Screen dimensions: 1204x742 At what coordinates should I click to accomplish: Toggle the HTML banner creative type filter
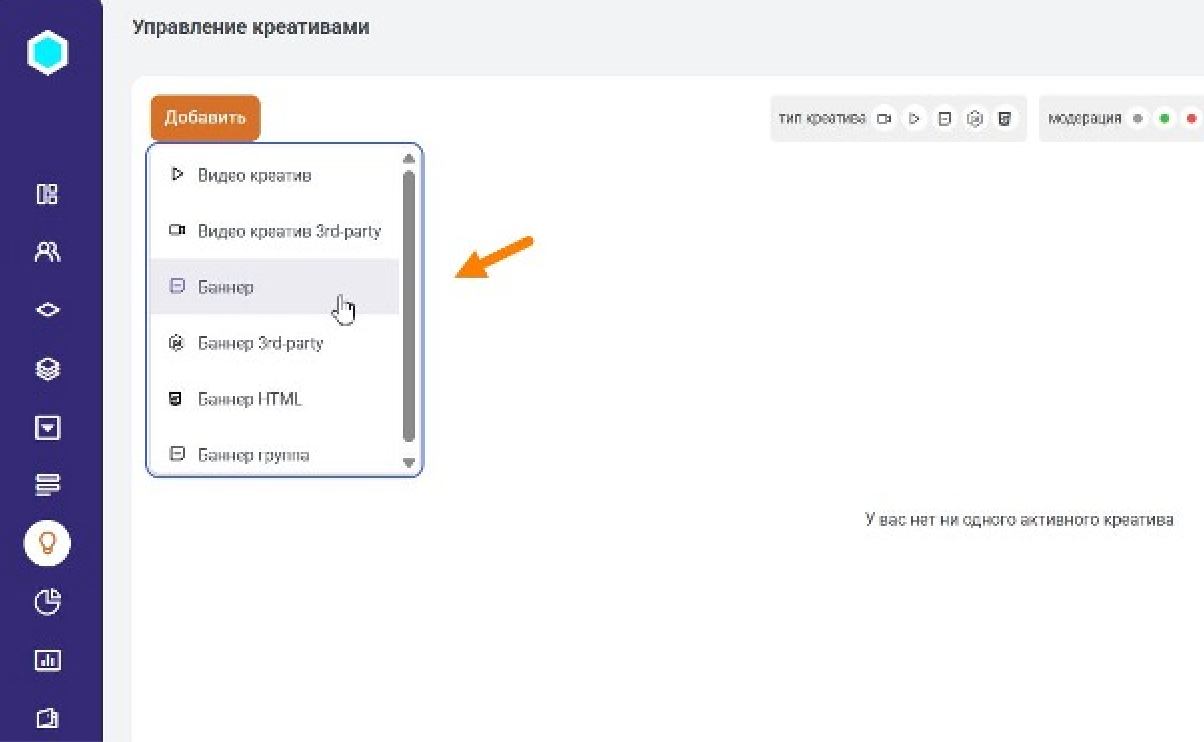coord(1005,119)
